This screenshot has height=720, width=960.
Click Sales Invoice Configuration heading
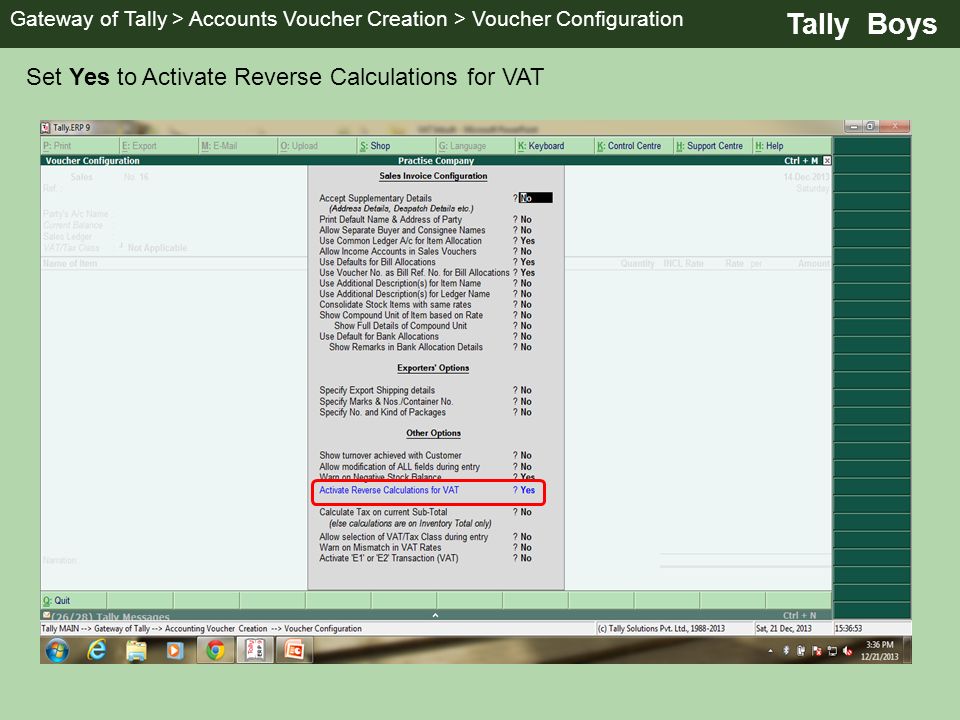[433, 176]
